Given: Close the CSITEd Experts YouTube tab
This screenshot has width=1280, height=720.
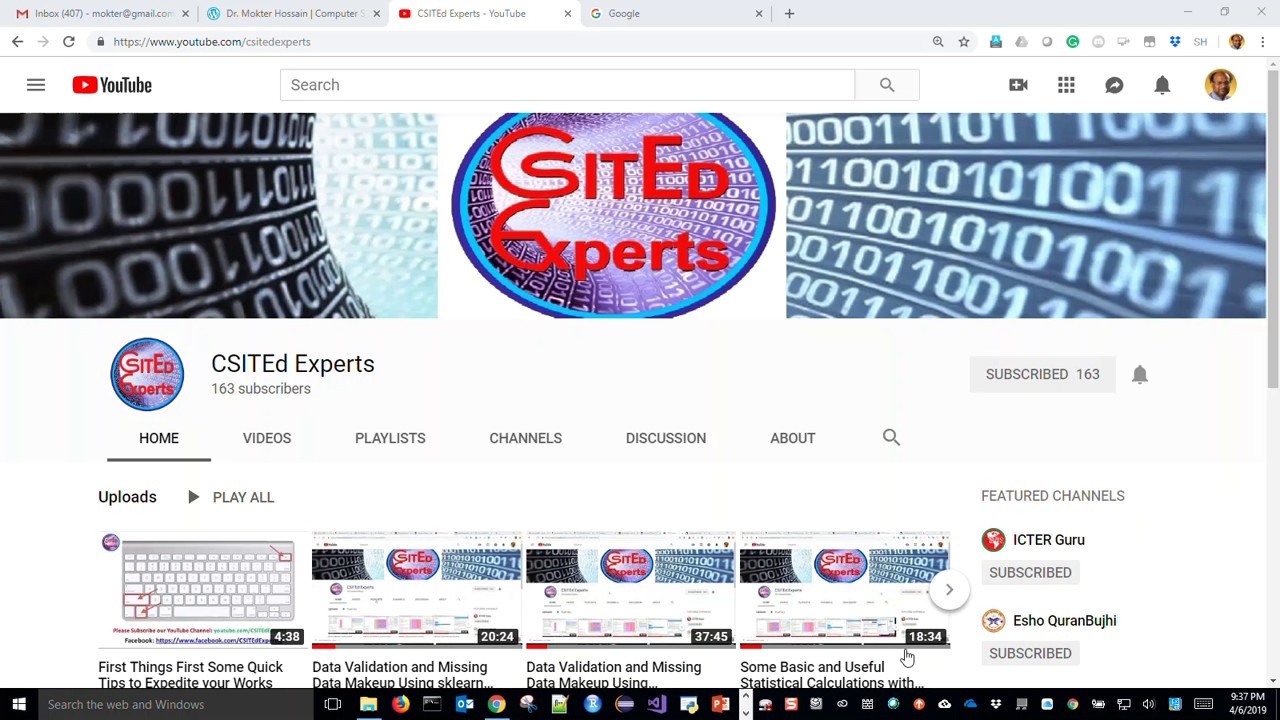Looking at the screenshot, I should 568,13.
